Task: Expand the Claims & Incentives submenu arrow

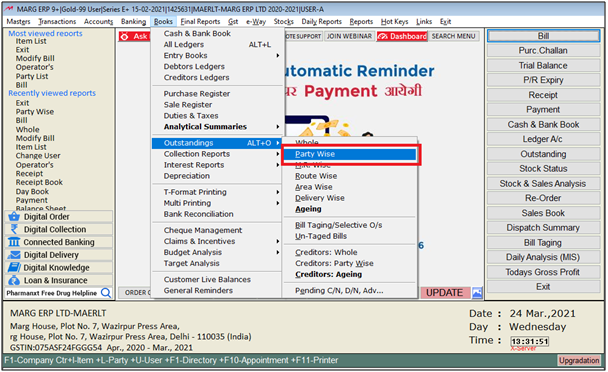Action: (x=278, y=241)
